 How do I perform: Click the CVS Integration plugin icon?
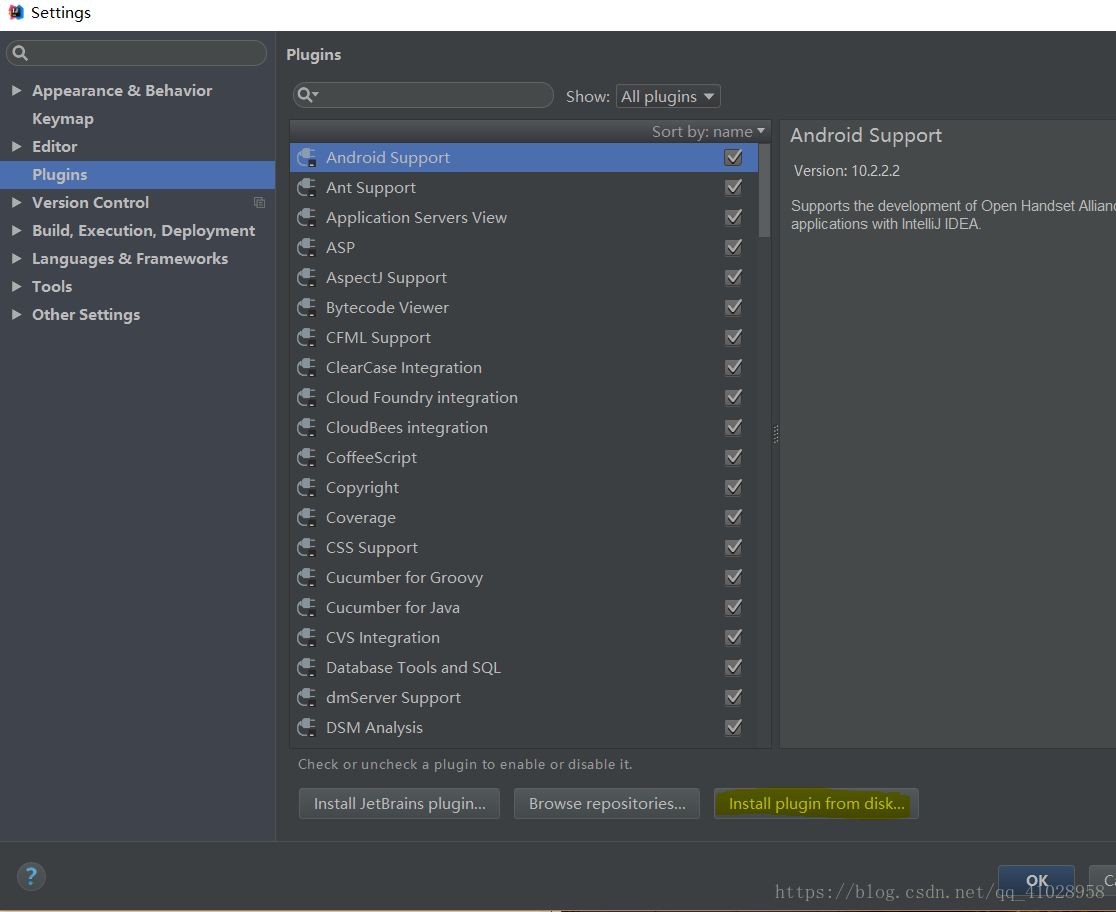point(307,637)
